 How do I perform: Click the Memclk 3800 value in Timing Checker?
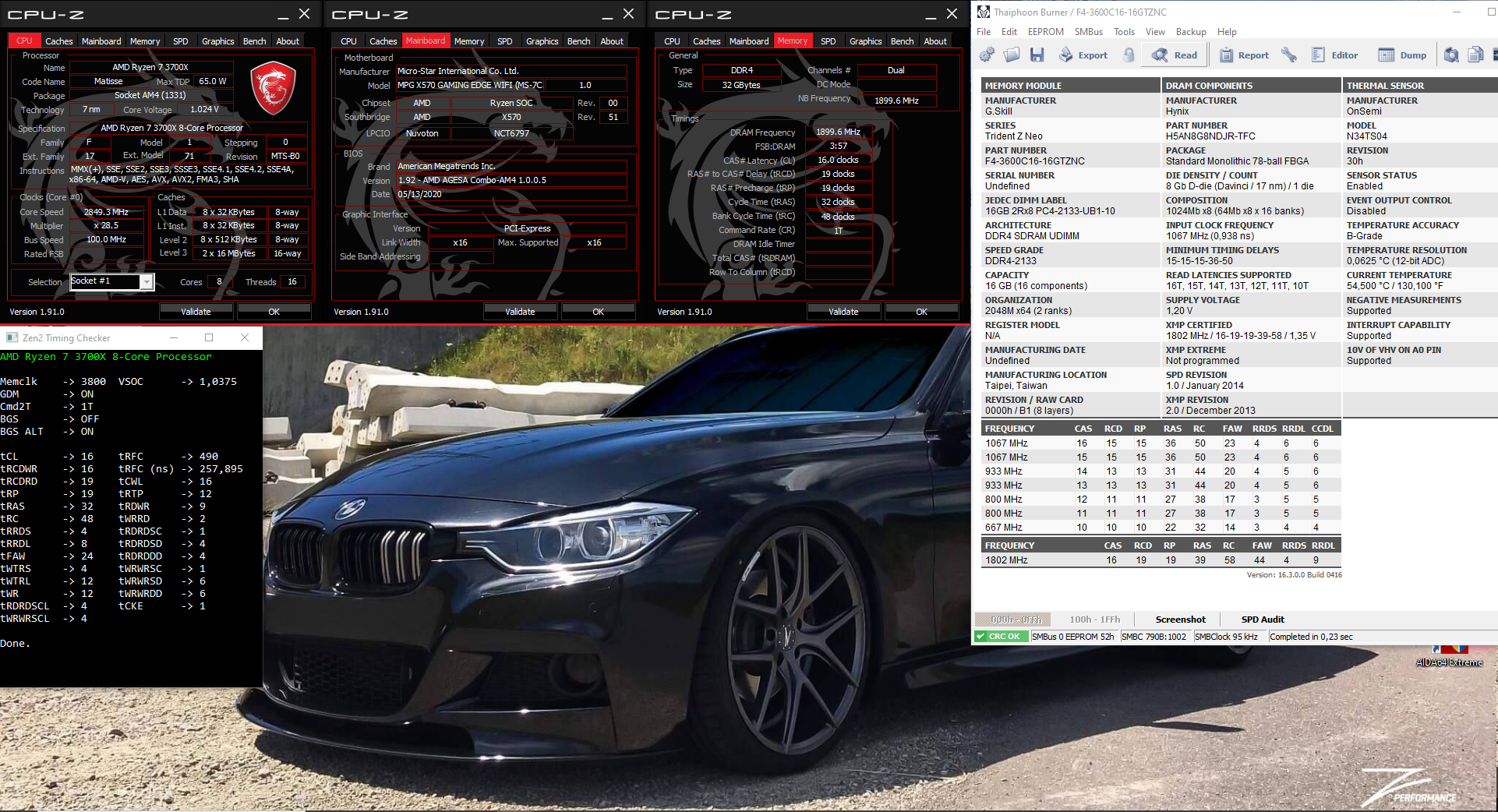pyautogui.click(x=93, y=382)
